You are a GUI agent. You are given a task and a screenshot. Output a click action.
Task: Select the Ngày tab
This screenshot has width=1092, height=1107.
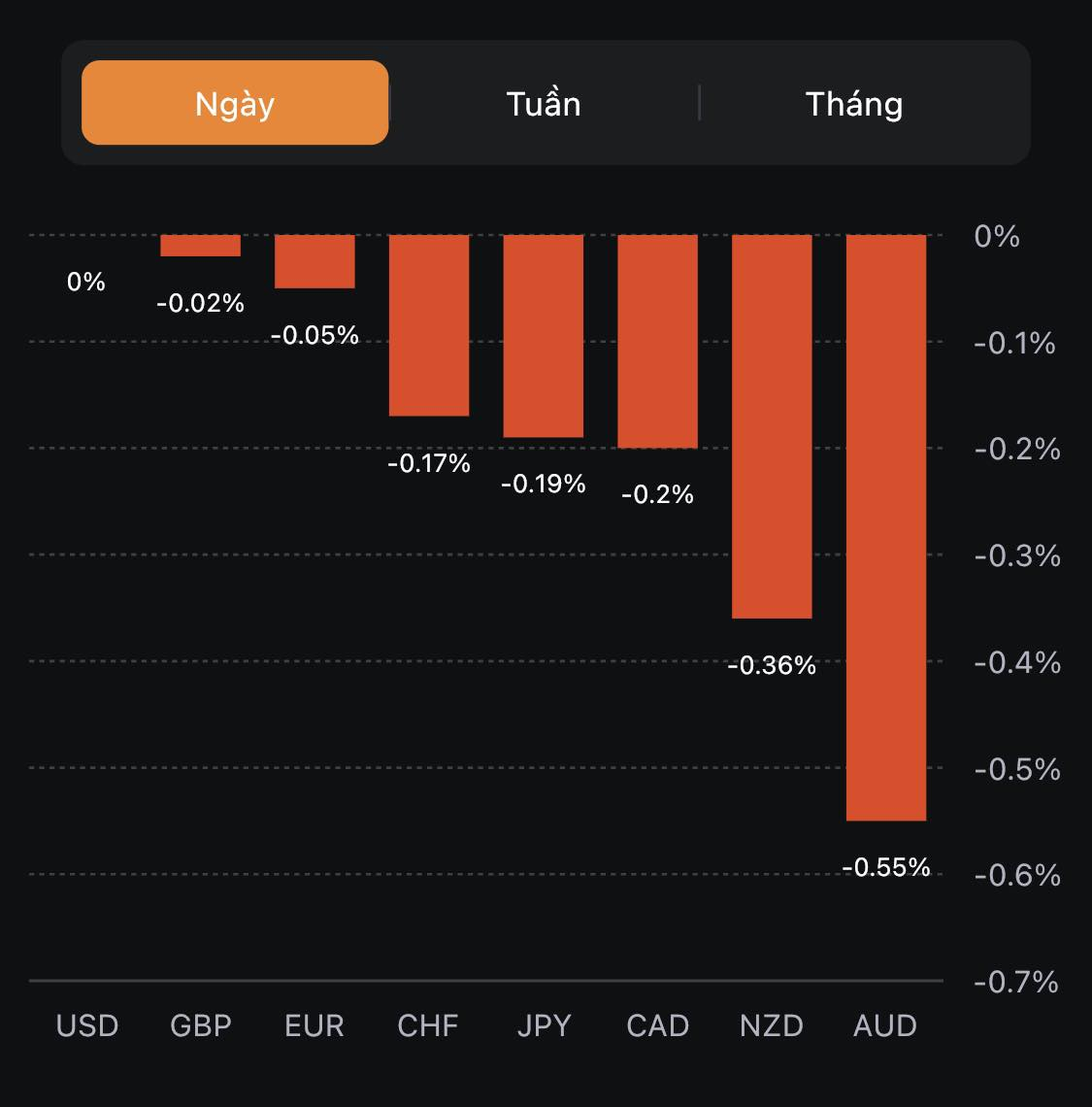[235, 103]
